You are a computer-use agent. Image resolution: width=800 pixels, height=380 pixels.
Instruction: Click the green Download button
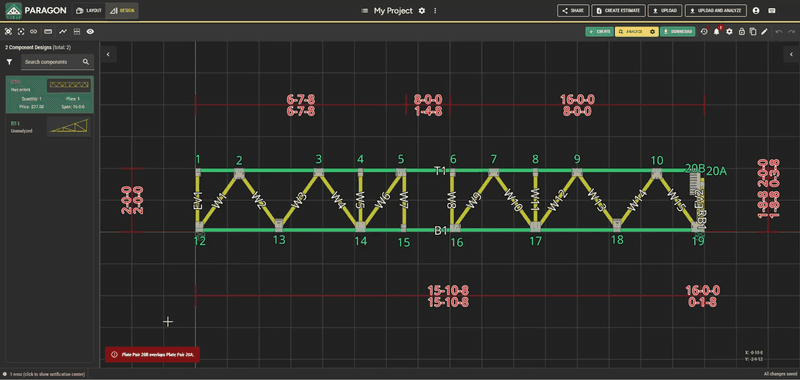(x=678, y=32)
